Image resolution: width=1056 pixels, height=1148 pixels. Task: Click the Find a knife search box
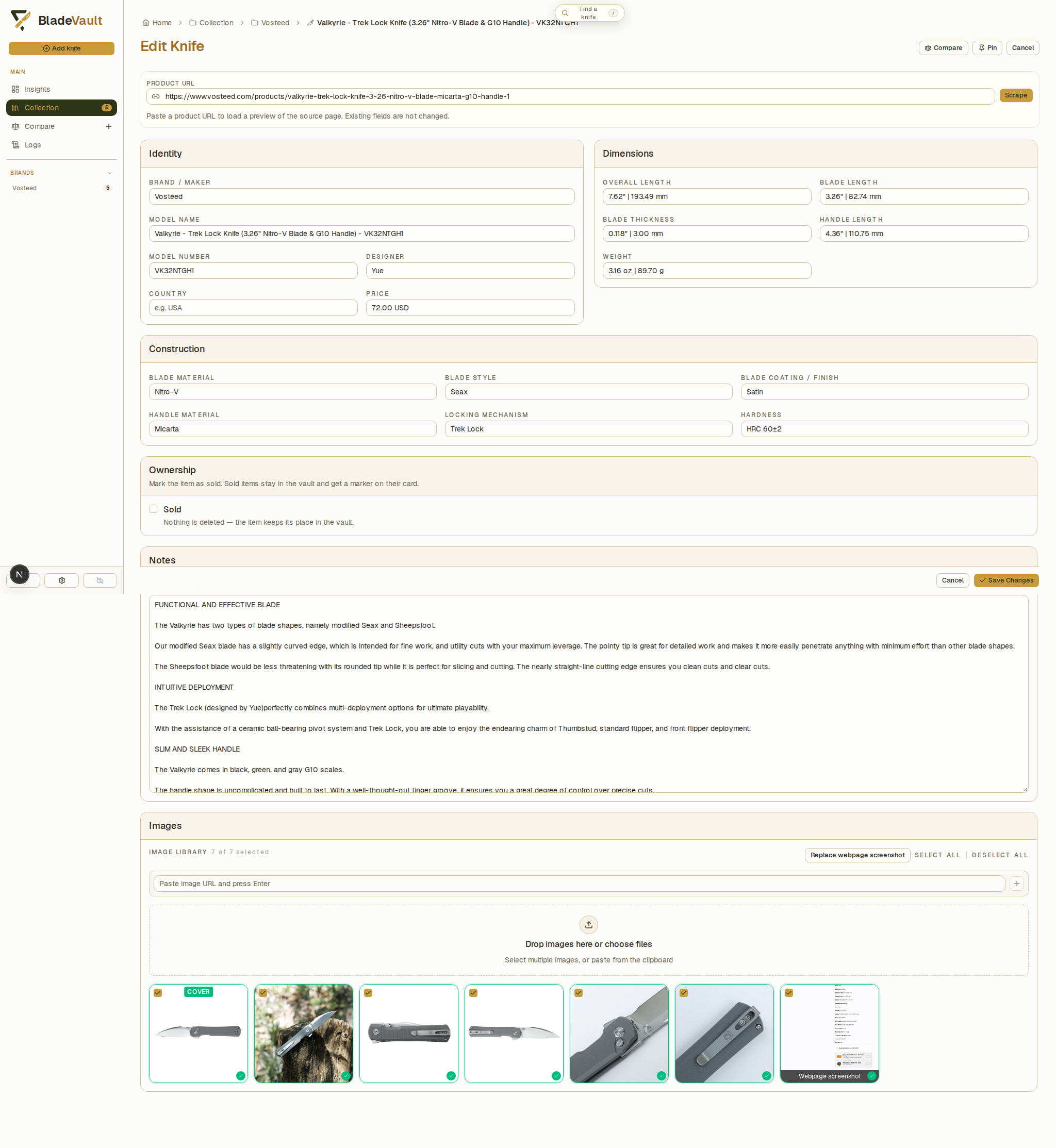(589, 13)
